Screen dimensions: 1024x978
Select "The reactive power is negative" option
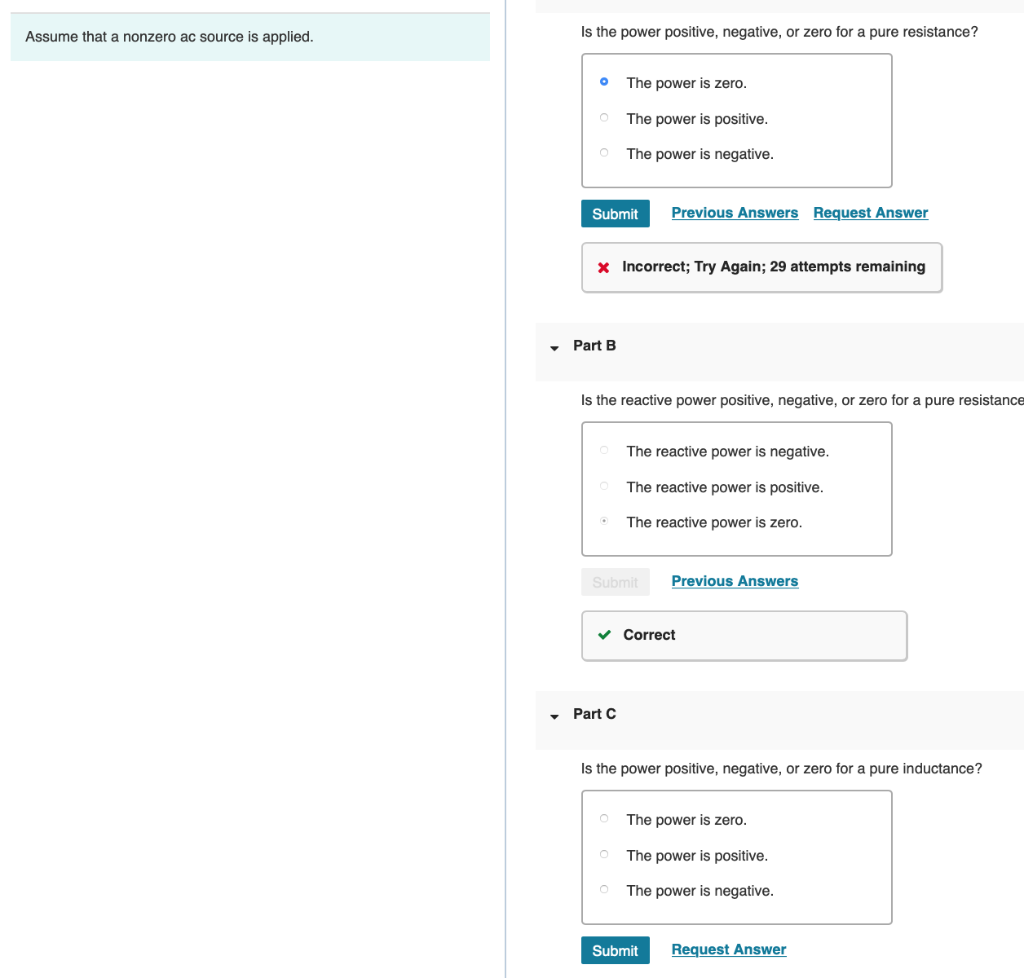[604, 450]
